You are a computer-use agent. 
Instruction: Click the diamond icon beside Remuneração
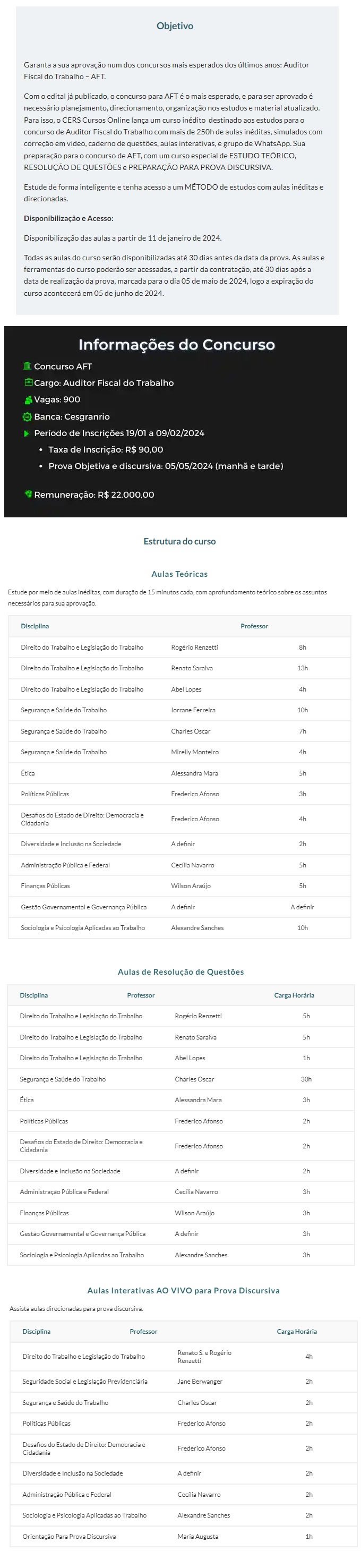[28, 493]
